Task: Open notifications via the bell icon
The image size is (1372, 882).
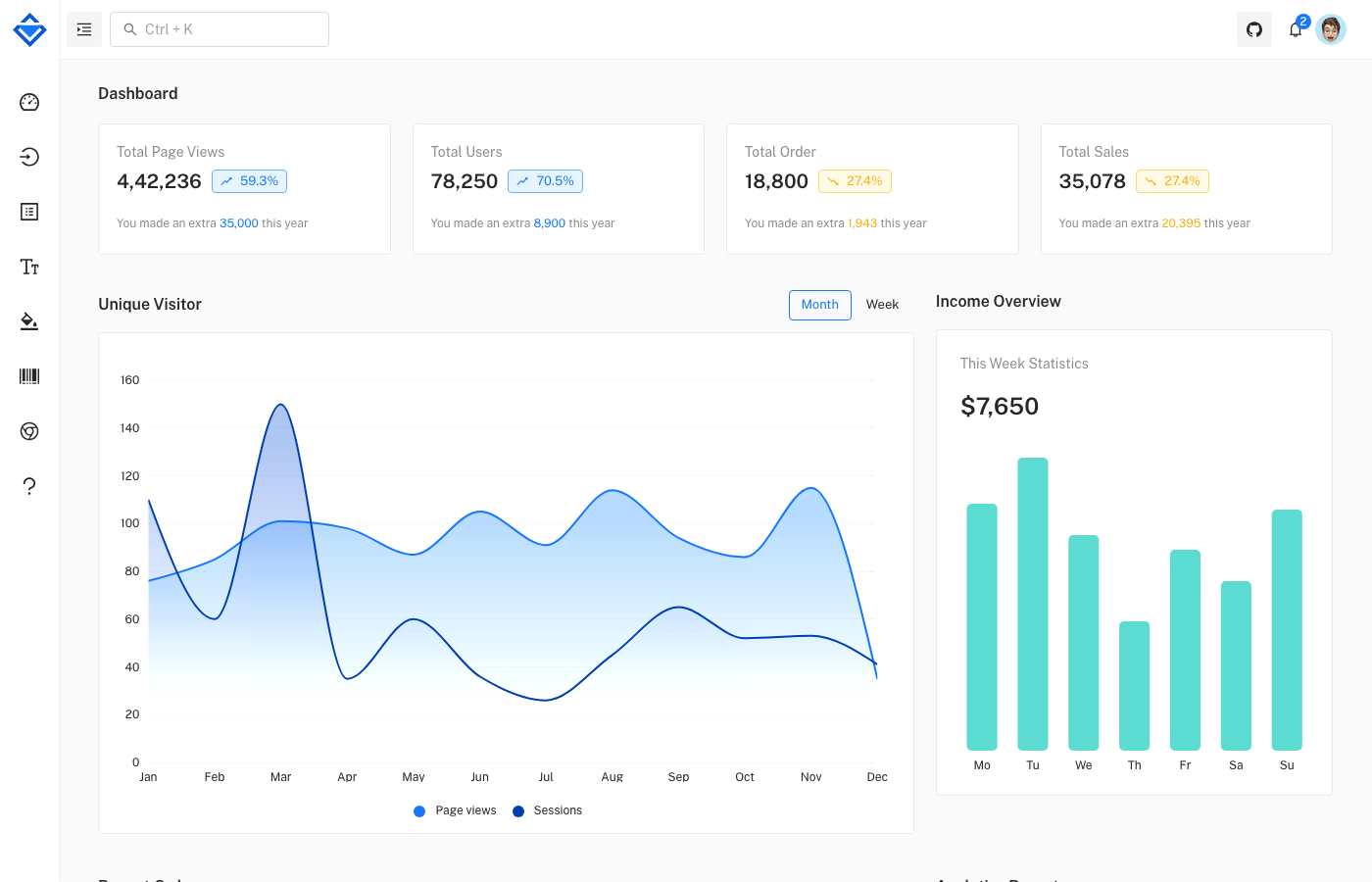Action: click(x=1295, y=29)
